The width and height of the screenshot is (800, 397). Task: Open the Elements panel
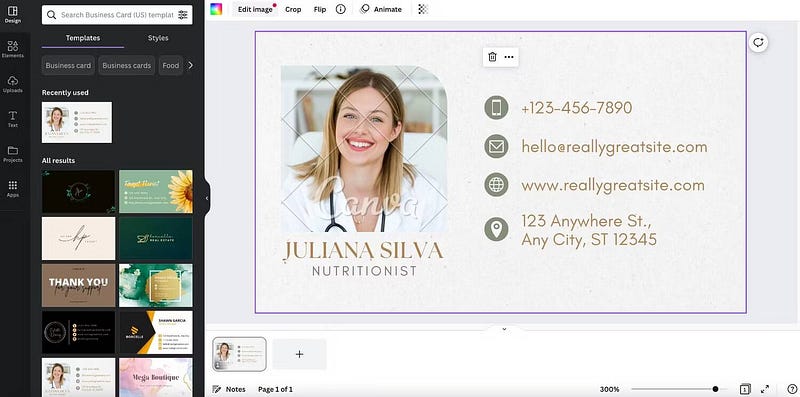pyautogui.click(x=13, y=49)
